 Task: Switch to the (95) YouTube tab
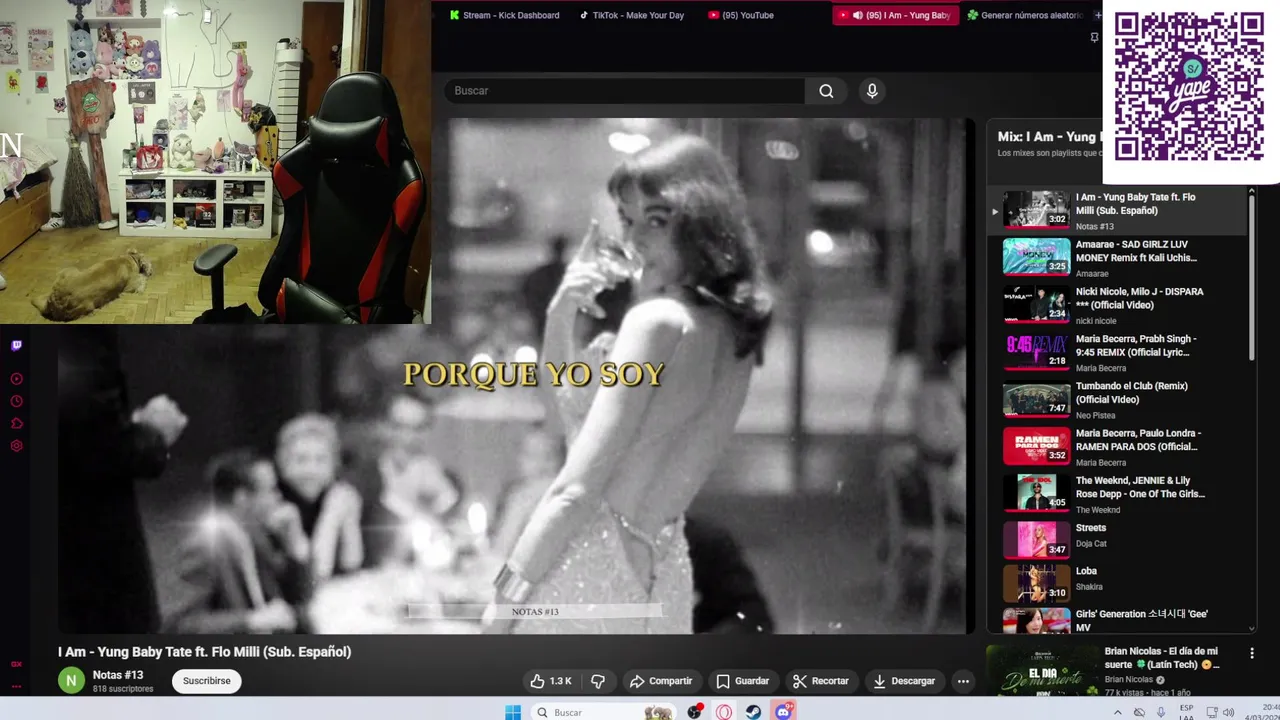[741, 15]
